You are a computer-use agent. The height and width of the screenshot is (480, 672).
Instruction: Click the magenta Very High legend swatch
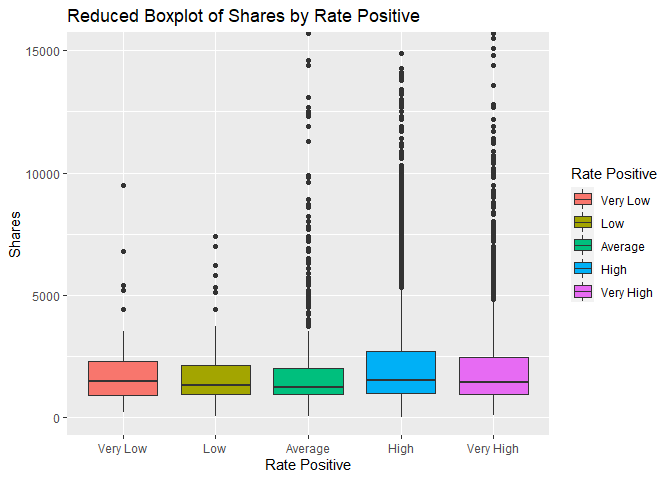click(x=584, y=292)
